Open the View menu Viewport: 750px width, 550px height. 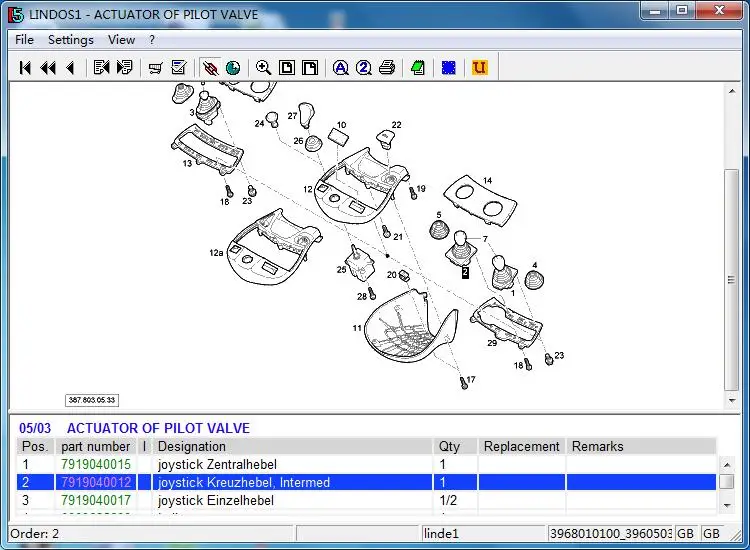point(121,40)
